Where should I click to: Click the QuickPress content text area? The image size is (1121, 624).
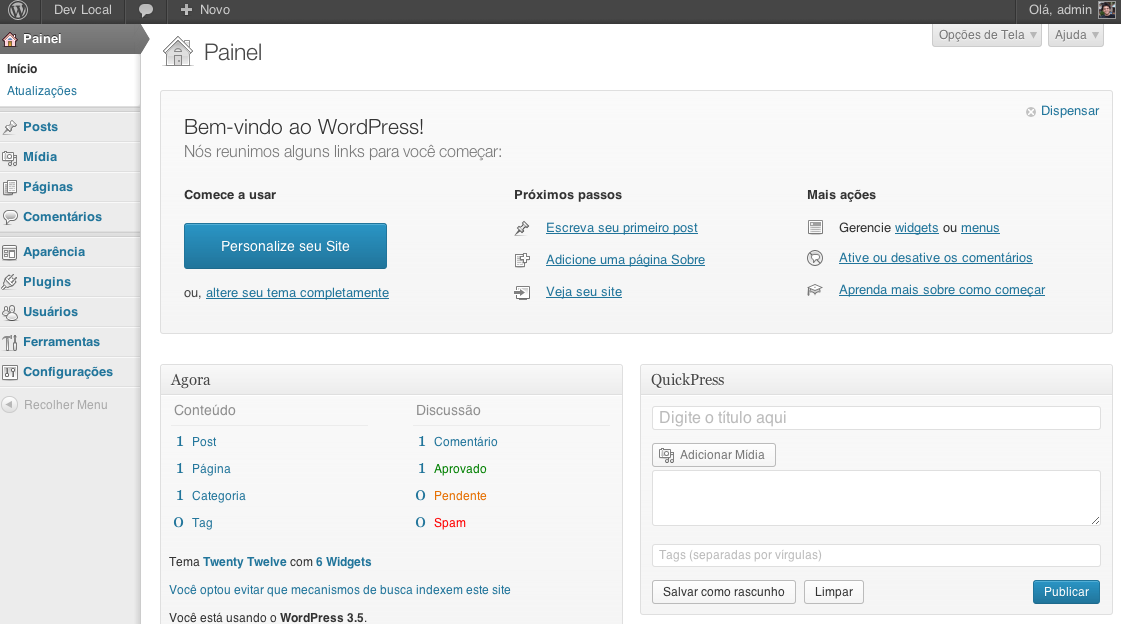pos(876,498)
